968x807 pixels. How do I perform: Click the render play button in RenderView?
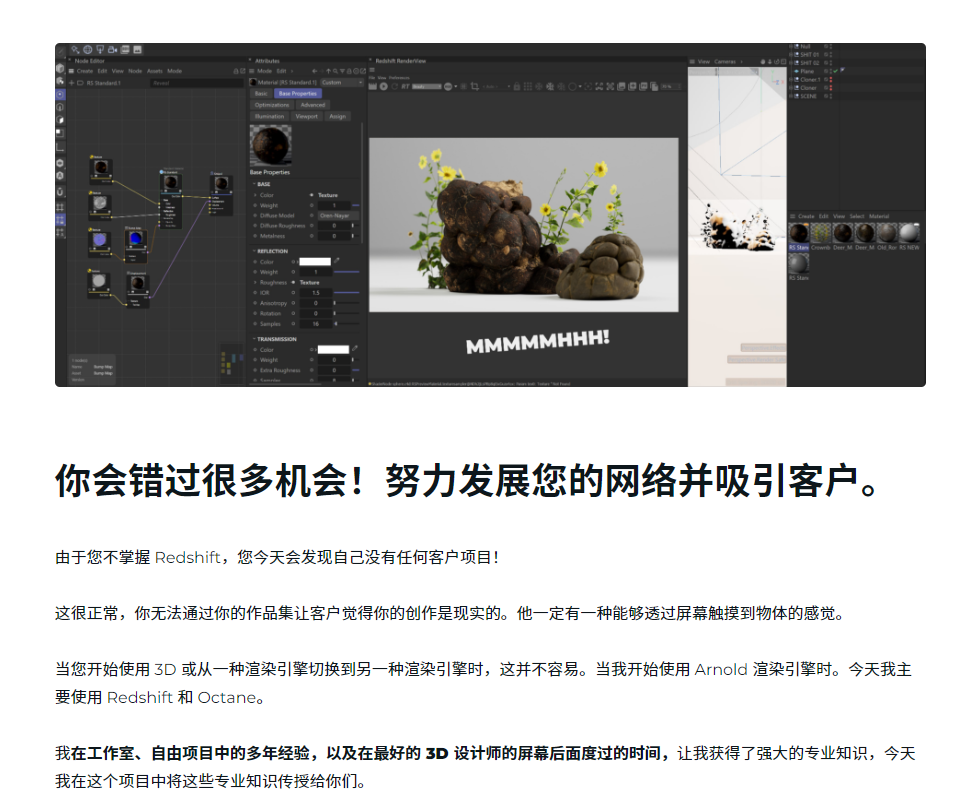click(x=383, y=86)
